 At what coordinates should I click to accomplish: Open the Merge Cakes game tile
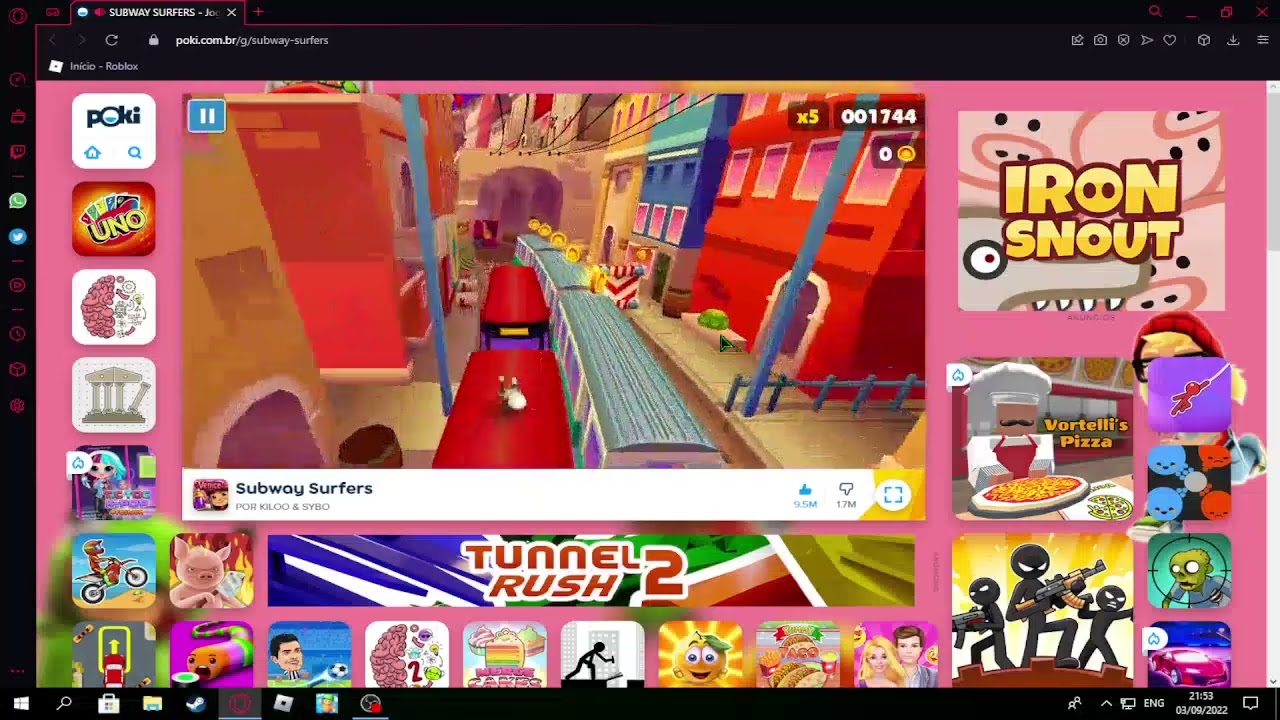505,654
